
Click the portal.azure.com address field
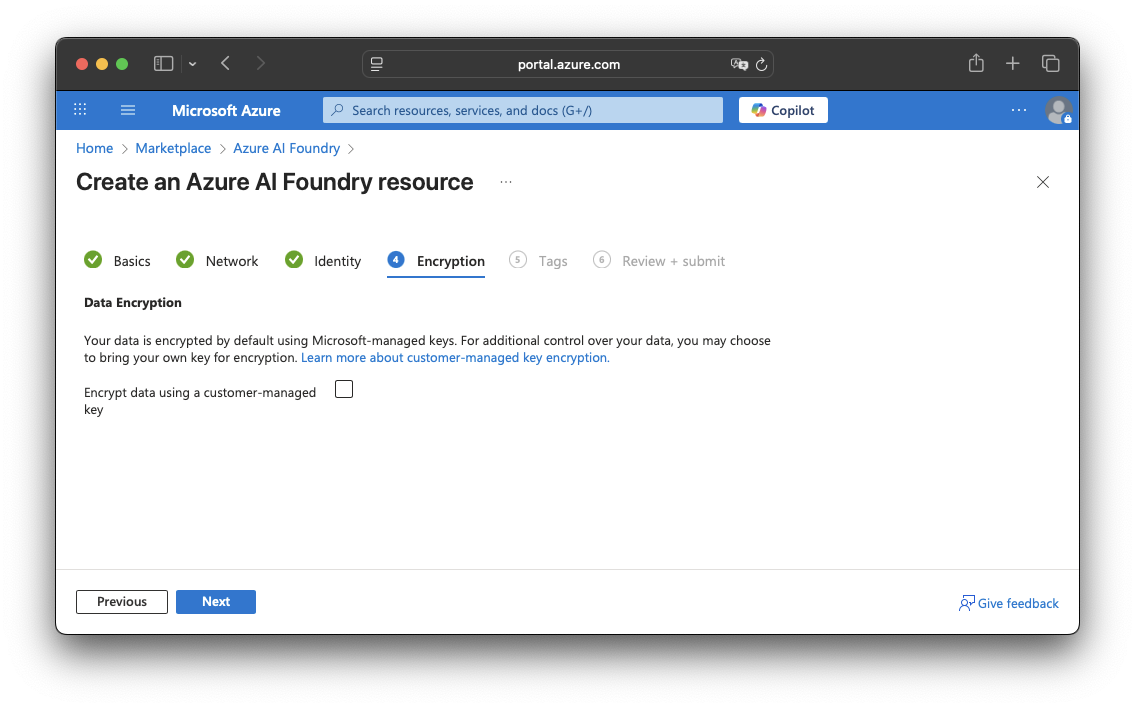point(568,64)
